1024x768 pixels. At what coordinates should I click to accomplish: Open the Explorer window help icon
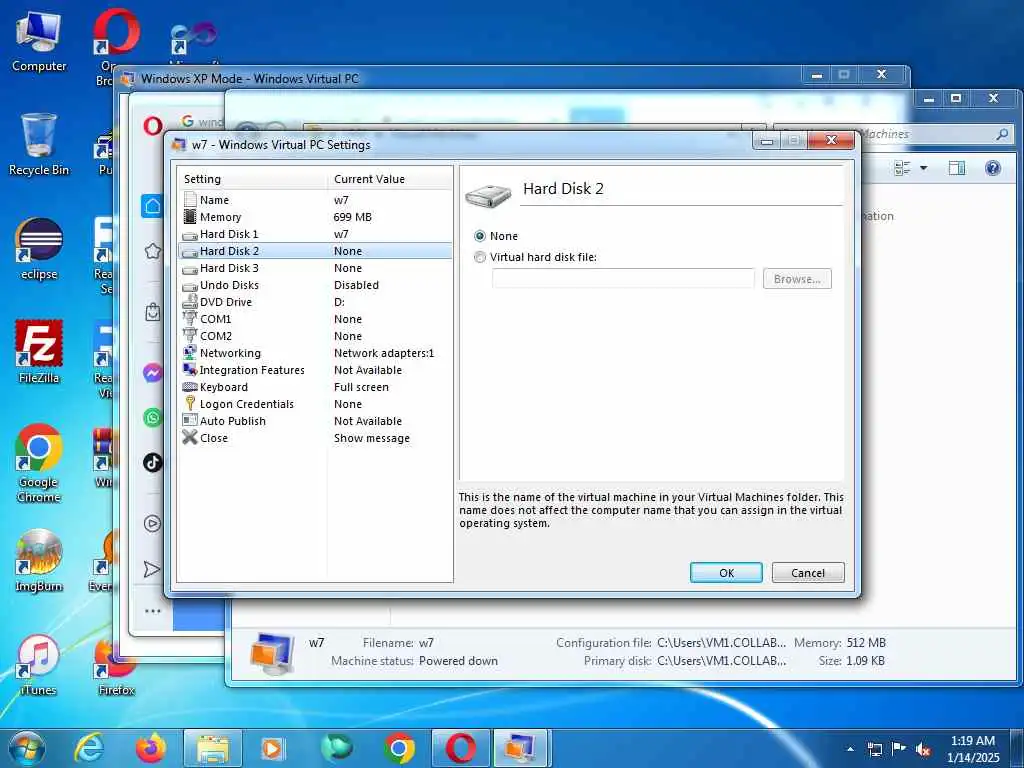point(993,168)
